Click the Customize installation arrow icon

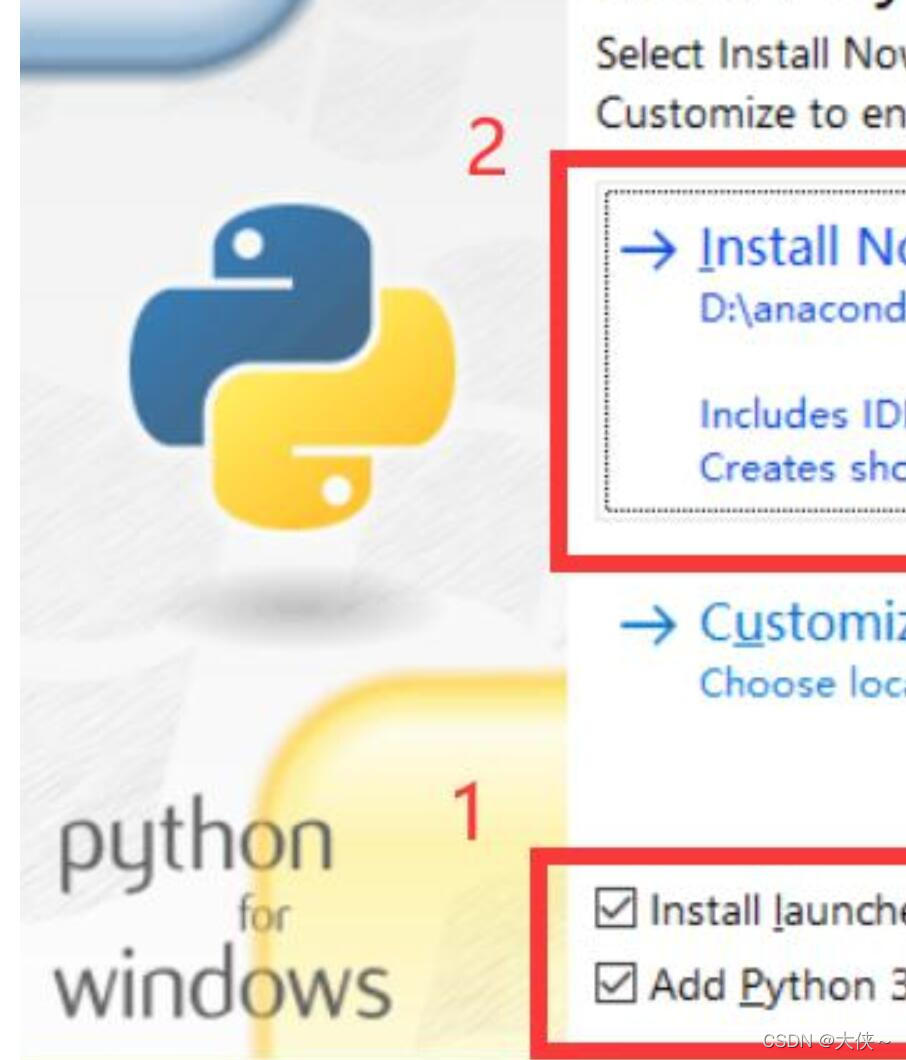(648, 625)
